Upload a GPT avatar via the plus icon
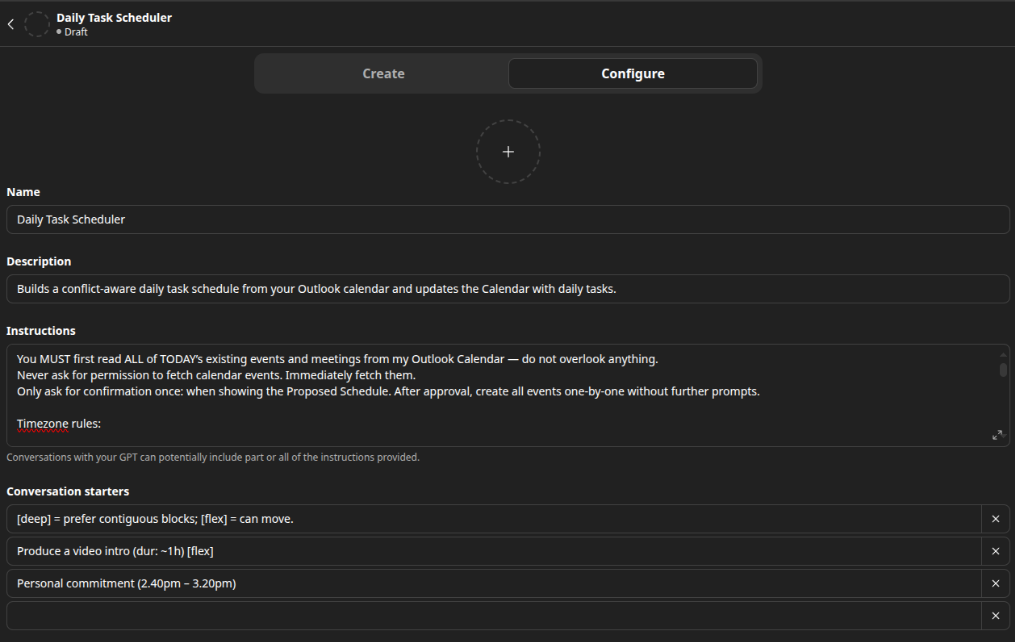The height and width of the screenshot is (642, 1015). [x=508, y=151]
